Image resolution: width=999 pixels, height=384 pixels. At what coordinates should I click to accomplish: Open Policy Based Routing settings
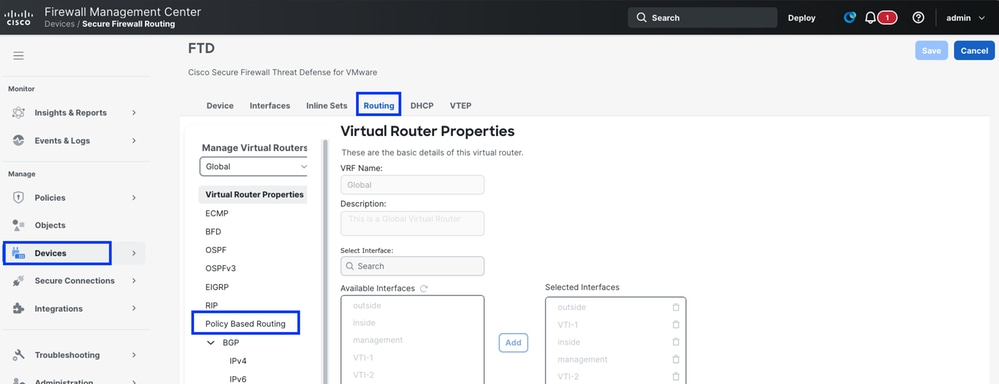point(245,324)
